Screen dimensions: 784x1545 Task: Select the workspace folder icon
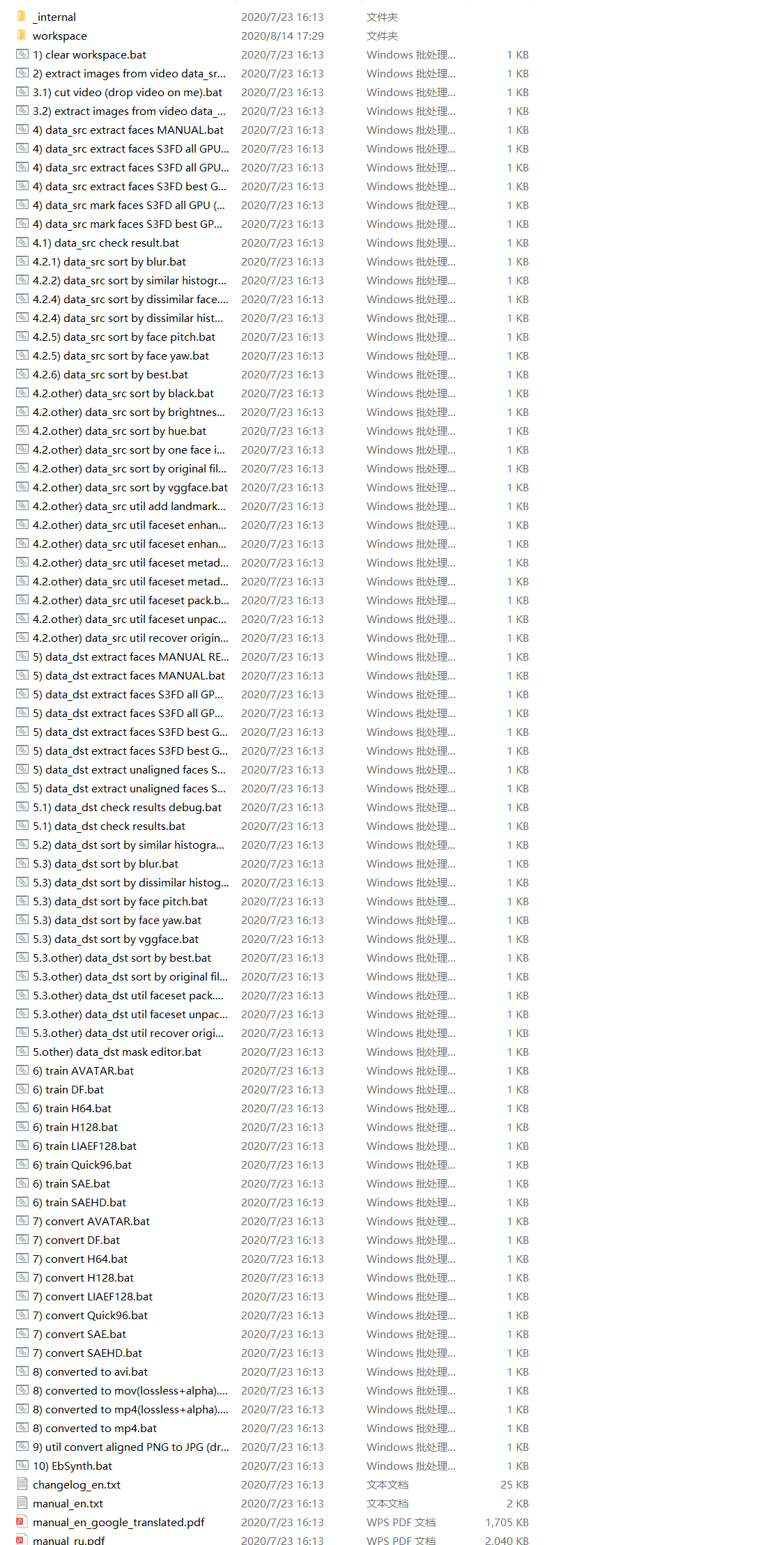[22, 36]
